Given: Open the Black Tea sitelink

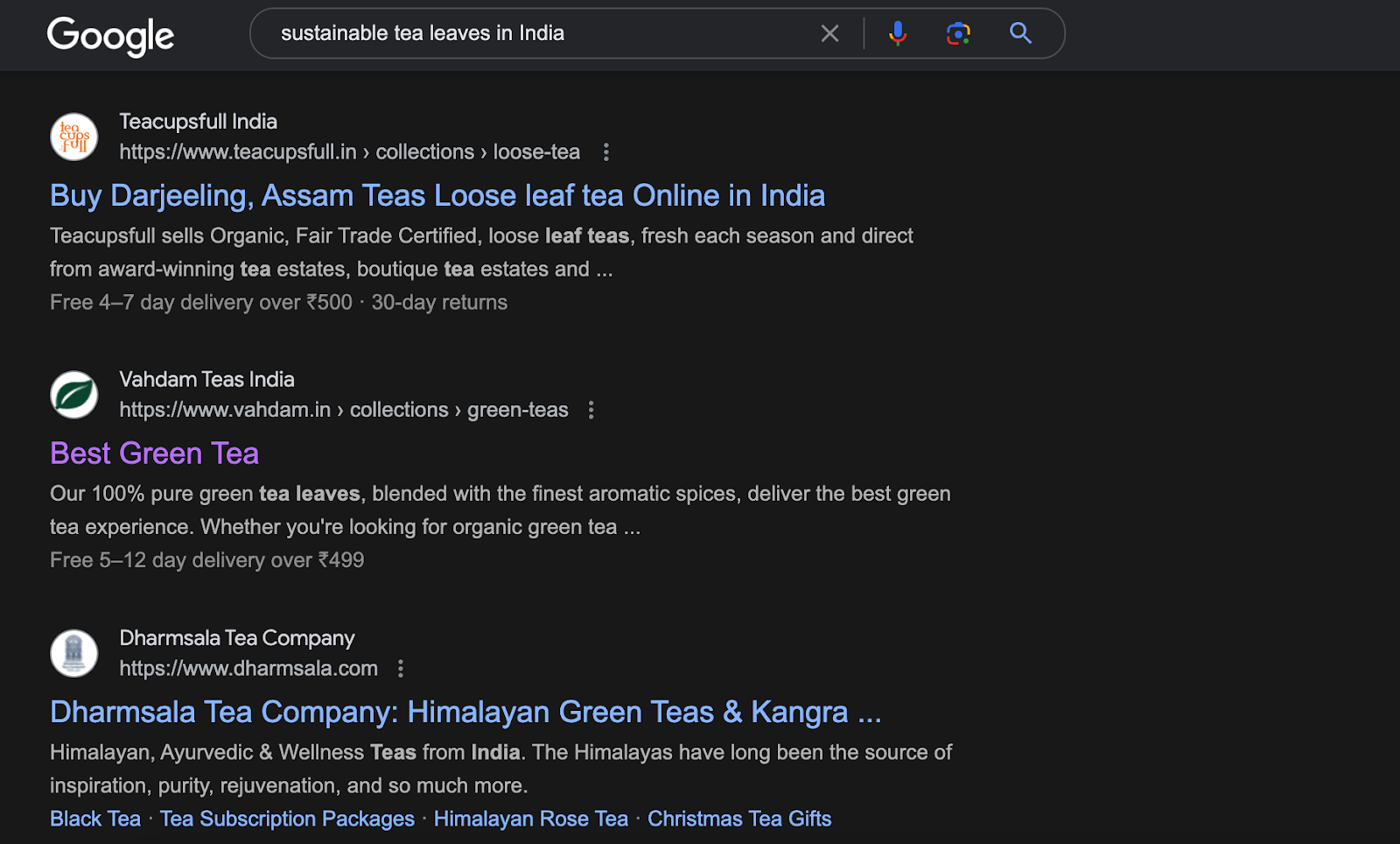Looking at the screenshot, I should click(95, 819).
